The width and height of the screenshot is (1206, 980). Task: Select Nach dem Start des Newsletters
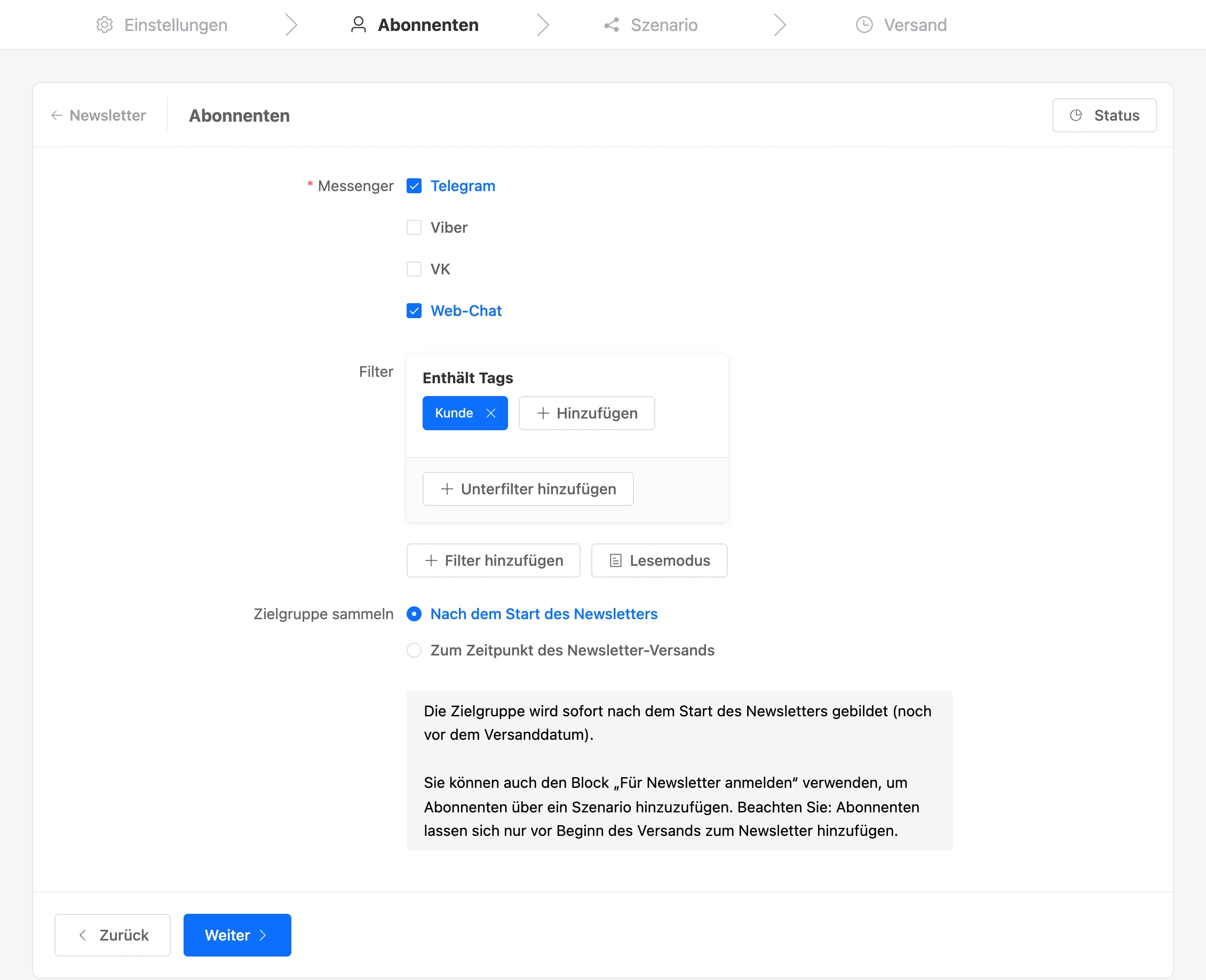414,614
